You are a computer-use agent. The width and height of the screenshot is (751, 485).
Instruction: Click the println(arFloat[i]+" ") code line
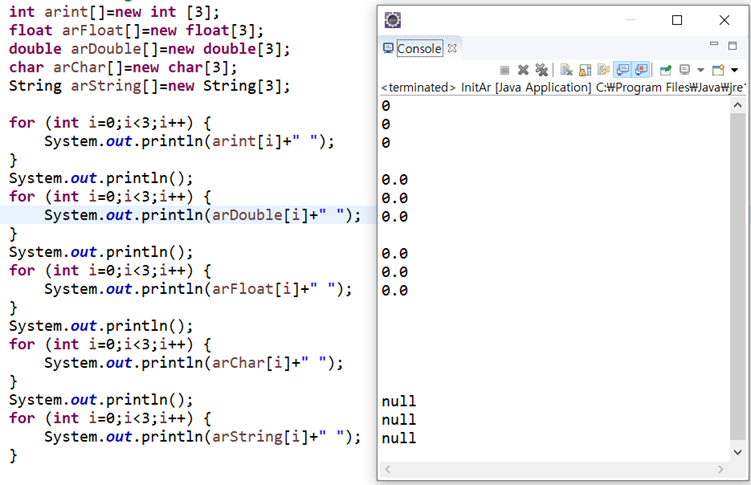pyautogui.click(x=198, y=289)
